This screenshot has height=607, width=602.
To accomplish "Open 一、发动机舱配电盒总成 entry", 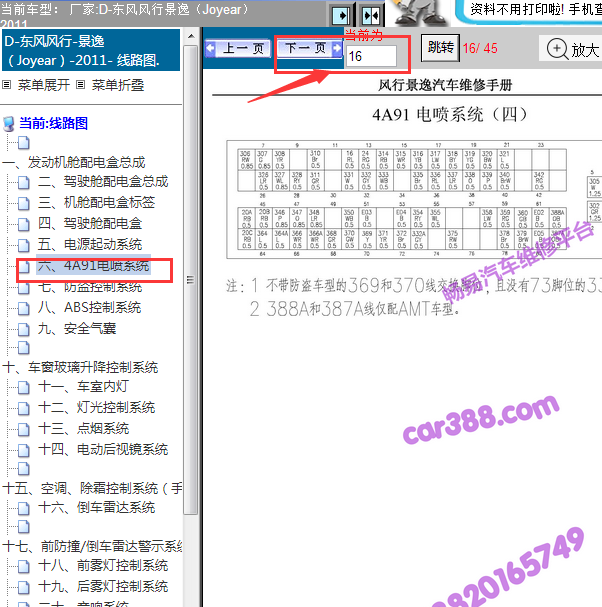I will point(74,162).
